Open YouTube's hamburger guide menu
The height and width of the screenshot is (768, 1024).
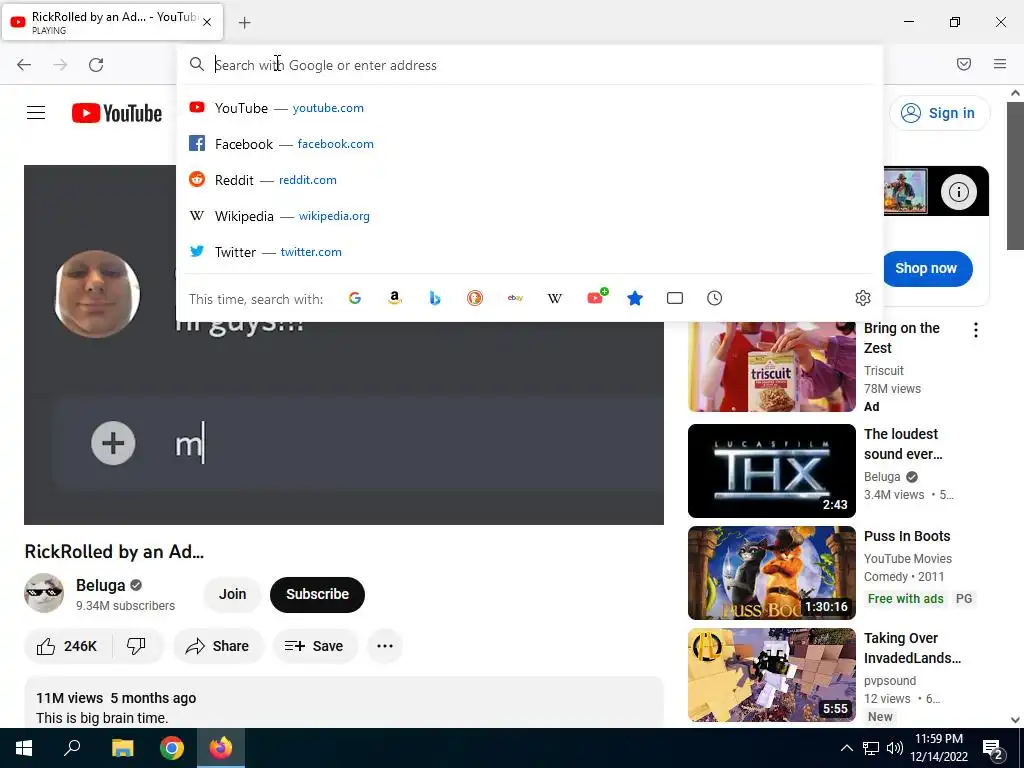click(x=36, y=113)
